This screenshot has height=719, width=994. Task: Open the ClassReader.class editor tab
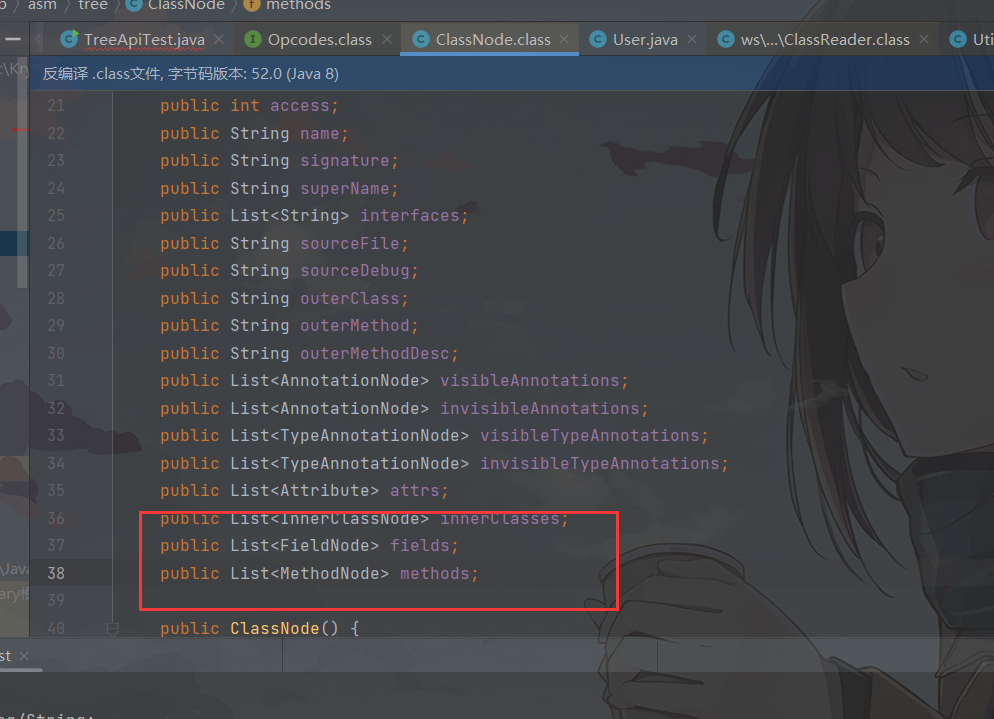(x=825, y=40)
